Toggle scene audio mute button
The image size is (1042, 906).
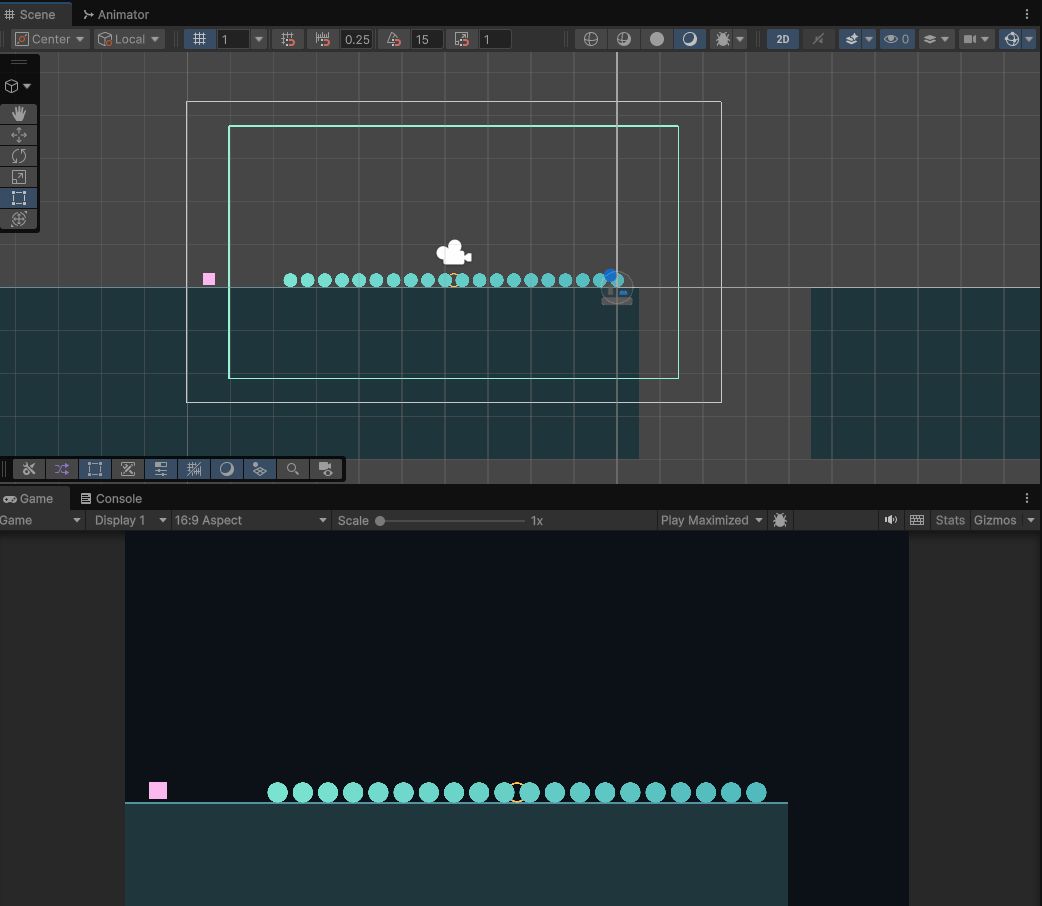click(x=818, y=39)
